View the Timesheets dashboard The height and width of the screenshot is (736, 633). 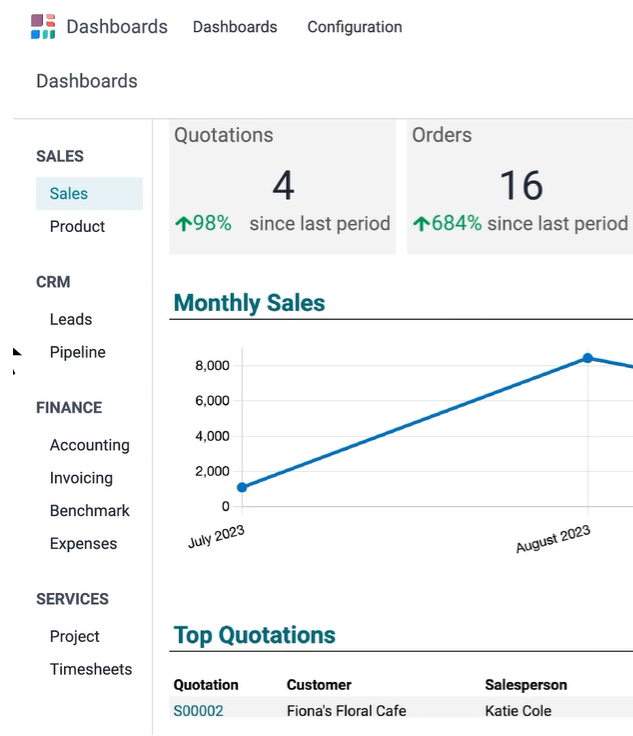pos(91,670)
